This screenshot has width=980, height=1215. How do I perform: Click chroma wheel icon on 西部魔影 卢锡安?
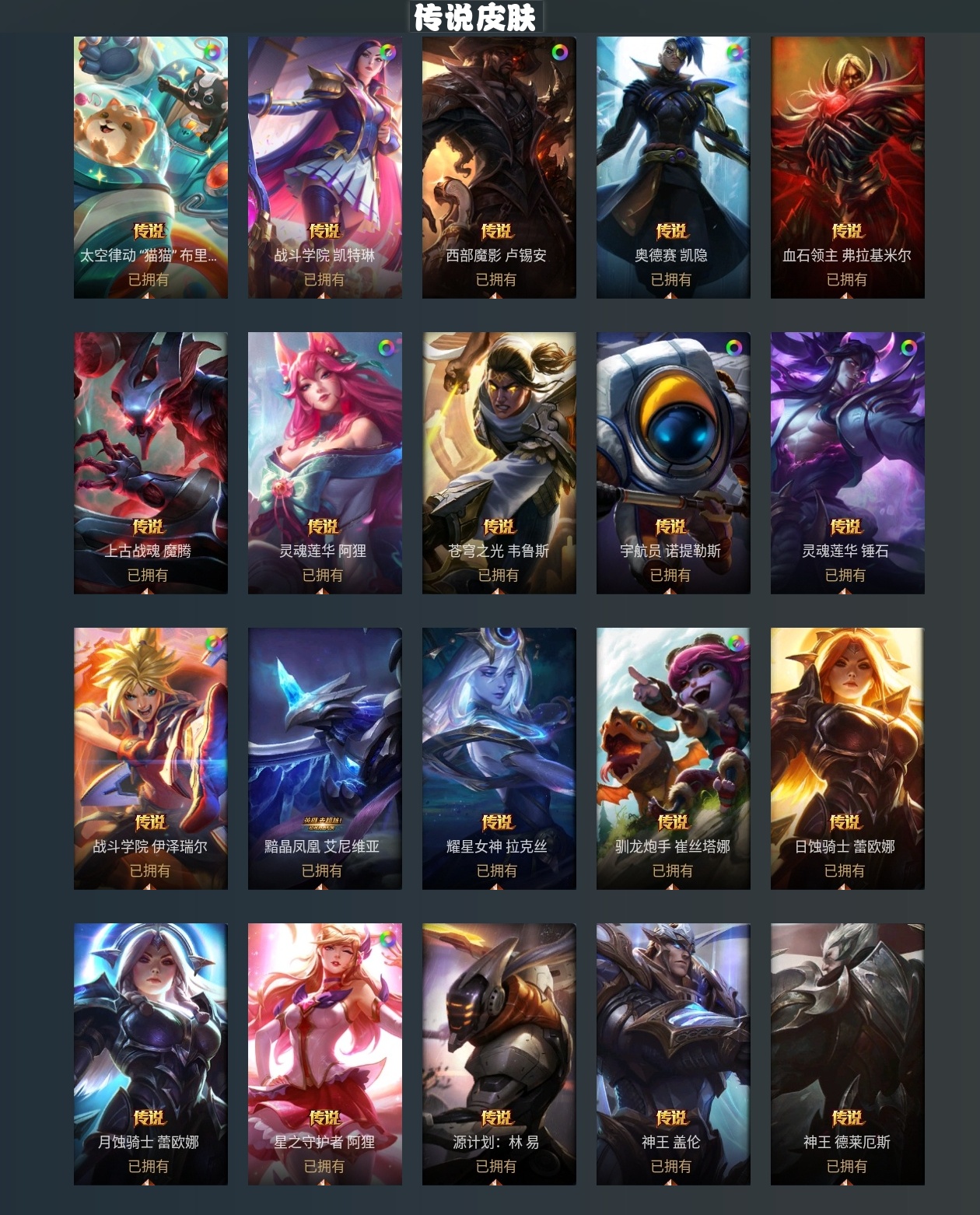[560, 52]
